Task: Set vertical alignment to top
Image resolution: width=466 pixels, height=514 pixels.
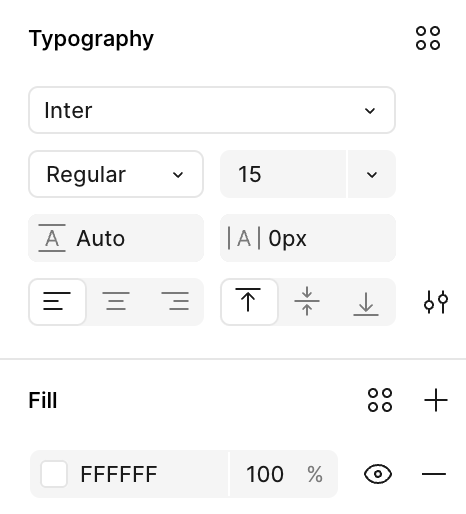Action: pos(249,302)
